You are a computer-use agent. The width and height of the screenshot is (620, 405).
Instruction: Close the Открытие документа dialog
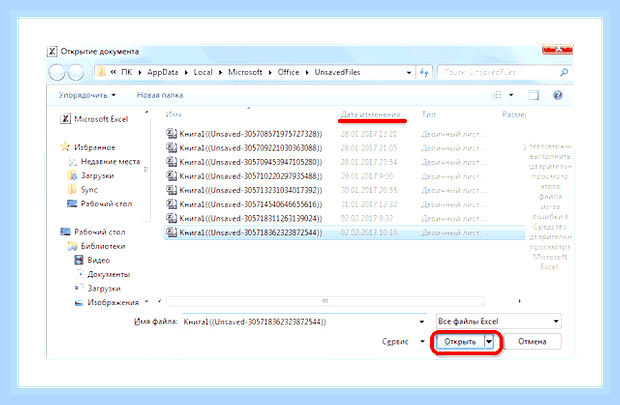pos(557,49)
